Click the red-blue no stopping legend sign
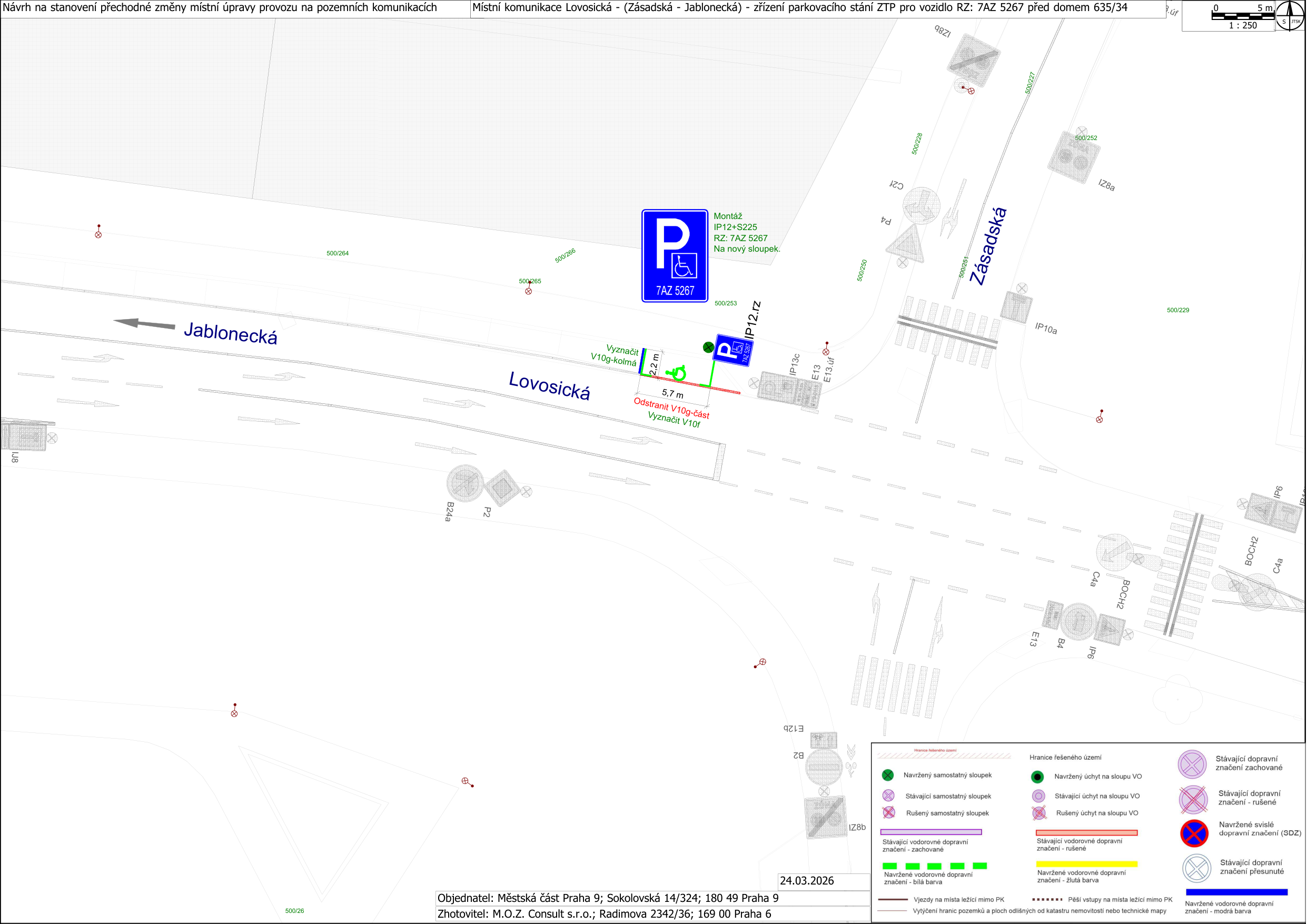 (1194, 833)
